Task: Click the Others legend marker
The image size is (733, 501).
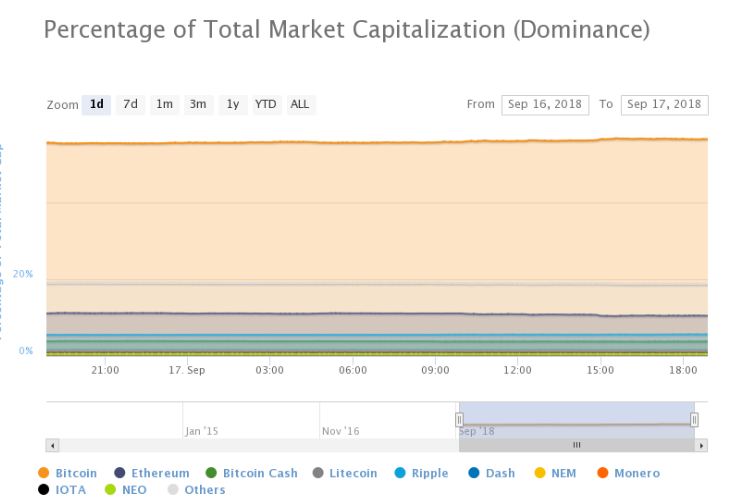Action: [173, 490]
